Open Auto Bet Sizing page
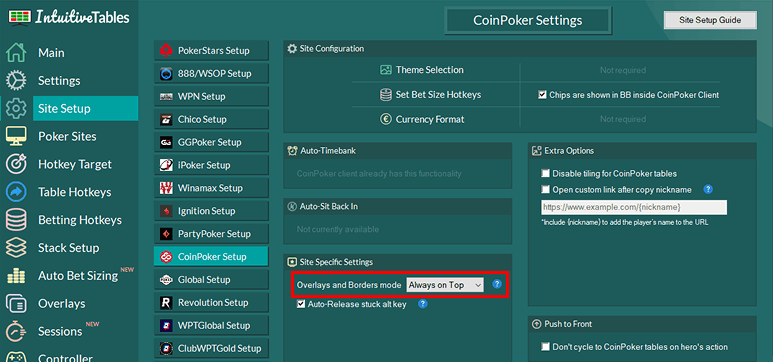Screen dimensions: 775x362 pyautogui.click(x=78, y=275)
